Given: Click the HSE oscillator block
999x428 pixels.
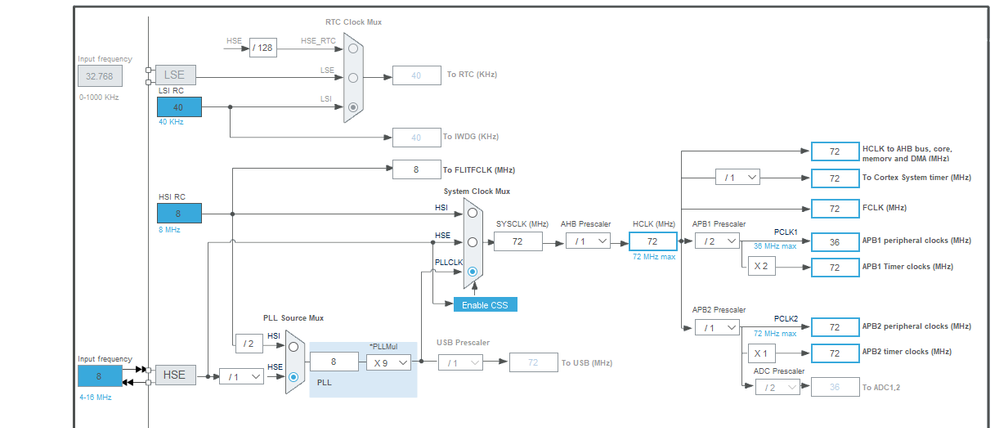Looking at the screenshot, I should tap(174, 374).
